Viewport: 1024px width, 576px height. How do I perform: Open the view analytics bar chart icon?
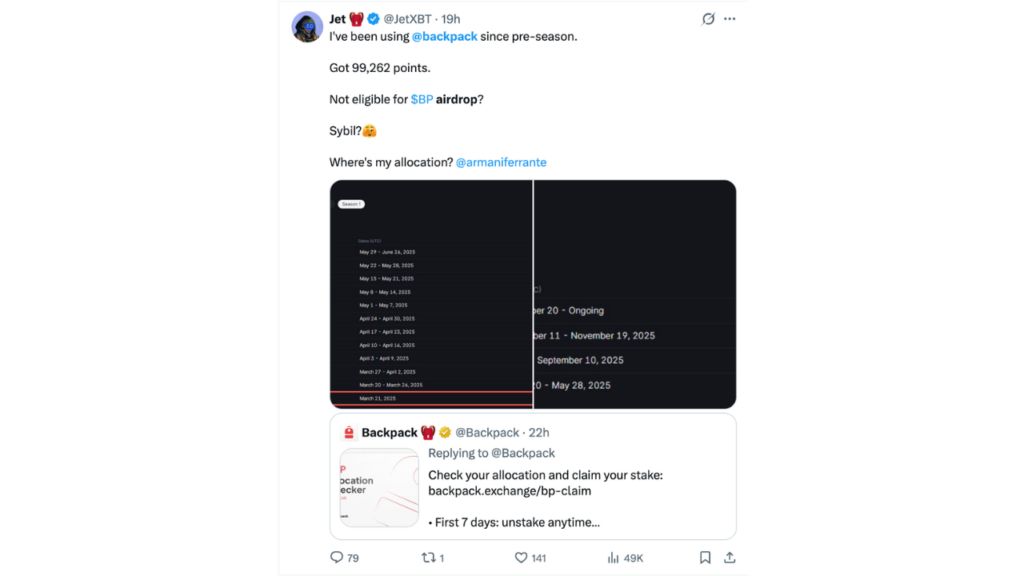pos(614,557)
